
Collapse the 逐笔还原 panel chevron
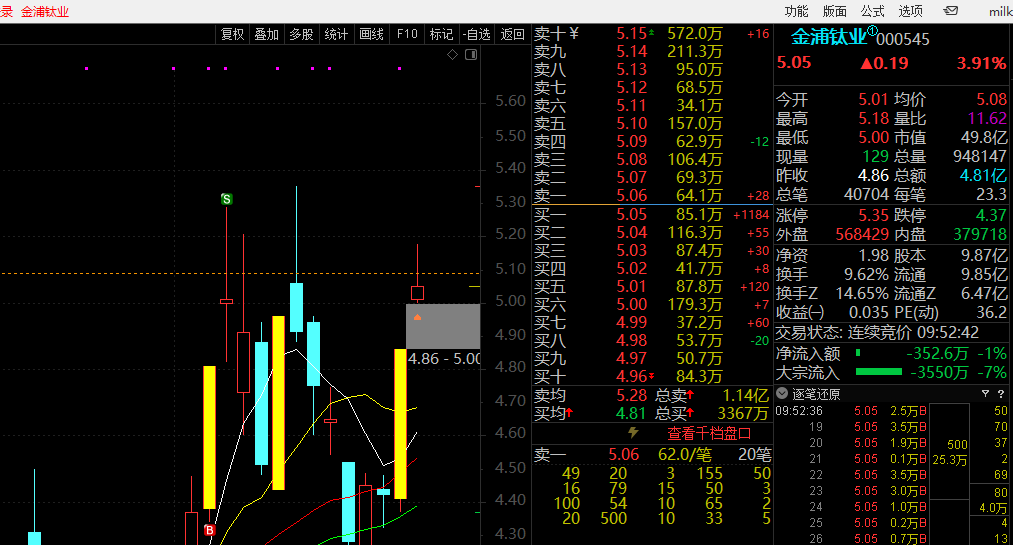(x=782, y=393)
